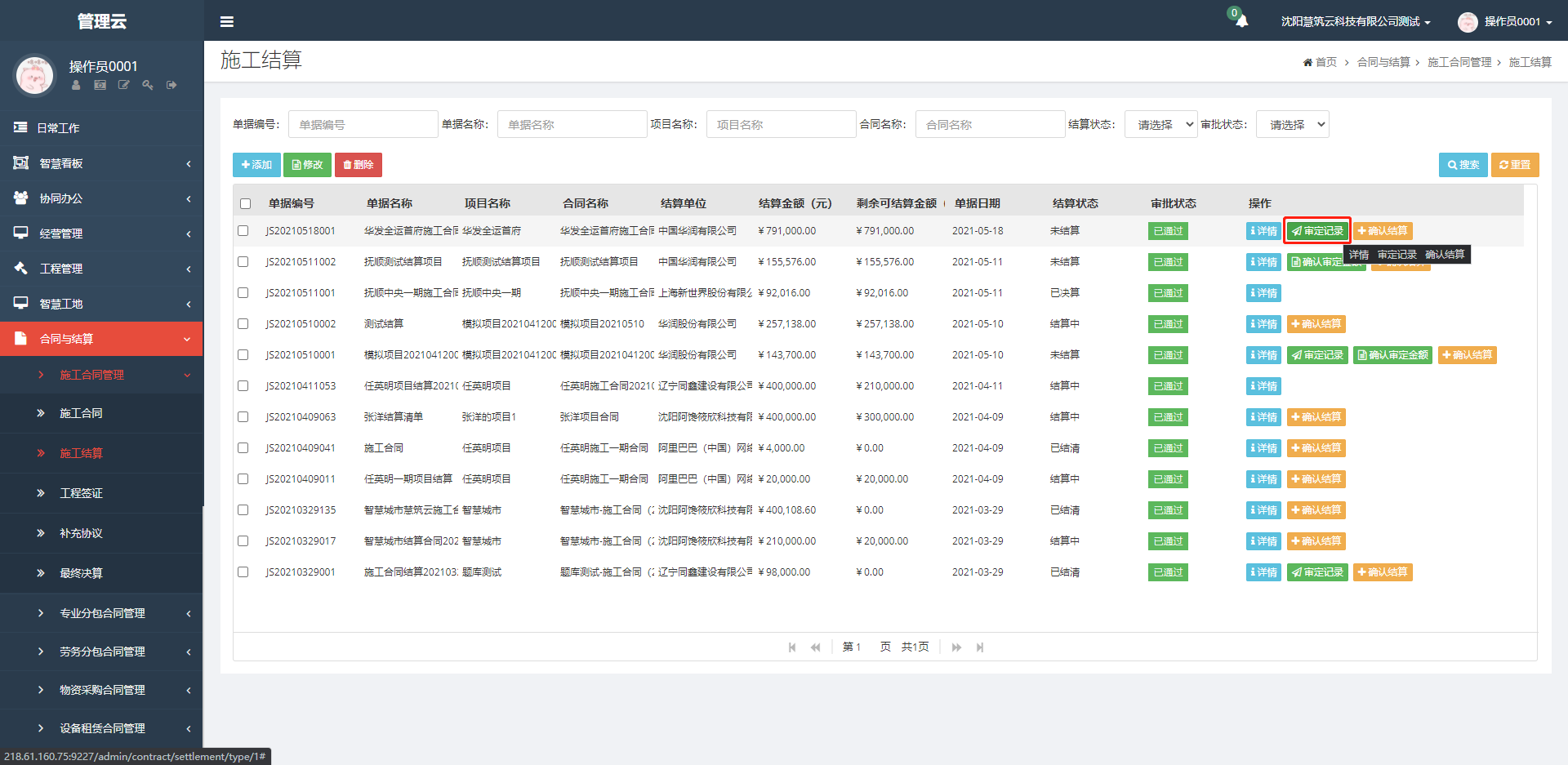Open the 结算状态 dropdown
This screenshot has height=765, width=1568.
tap(1160, 124)
